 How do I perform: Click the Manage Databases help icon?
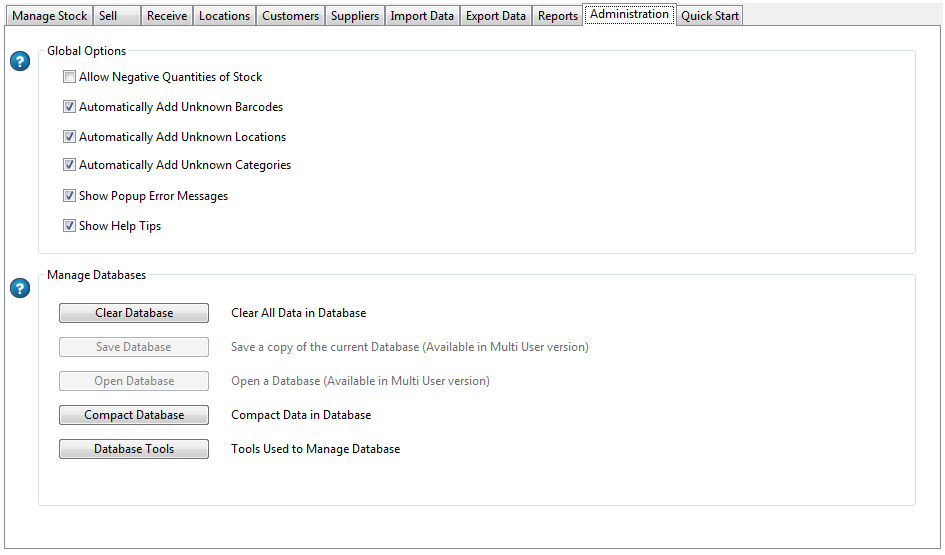tap(20, 289)
